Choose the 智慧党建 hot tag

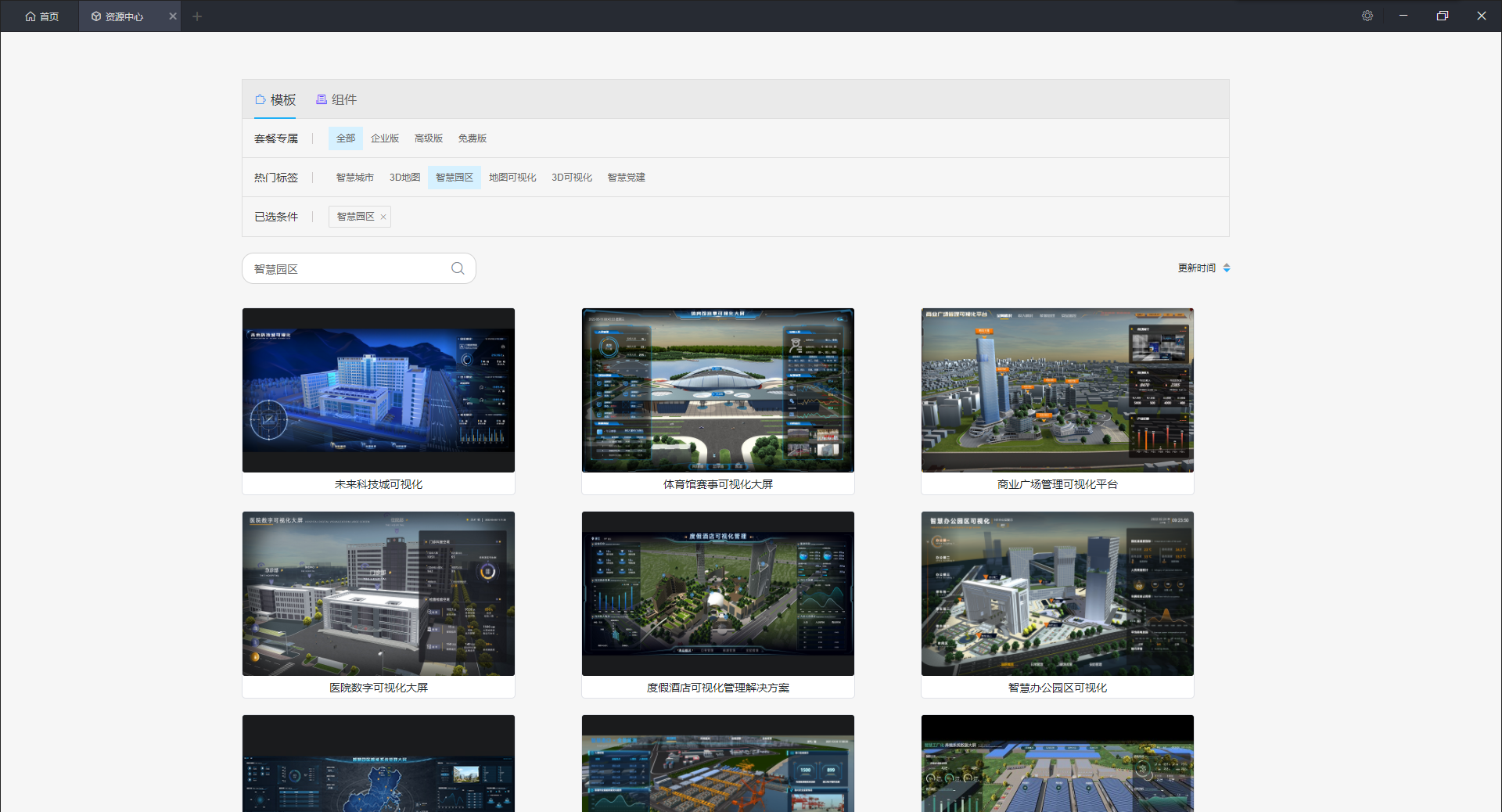627,178
